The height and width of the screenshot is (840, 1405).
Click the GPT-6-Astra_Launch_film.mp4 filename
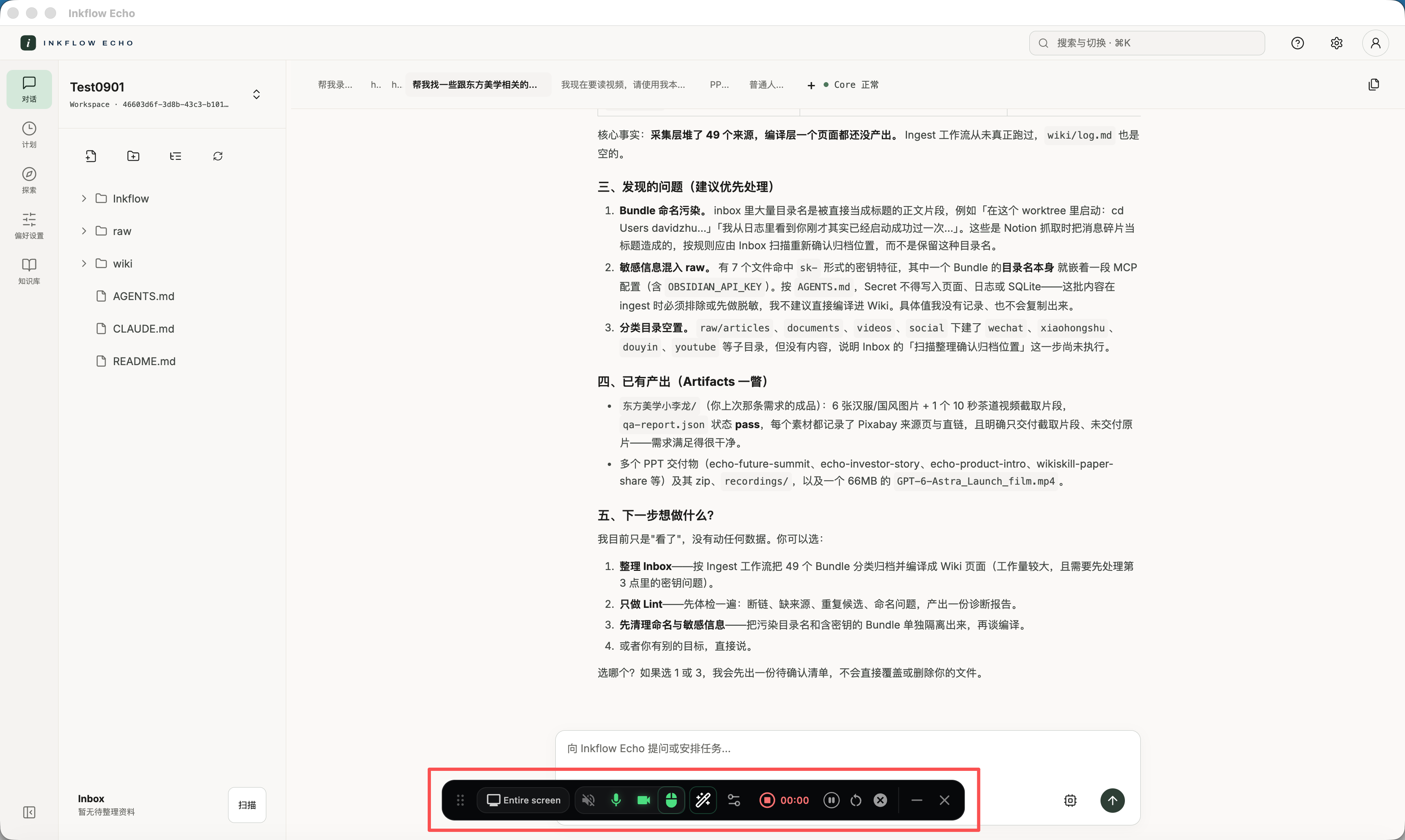976,481
